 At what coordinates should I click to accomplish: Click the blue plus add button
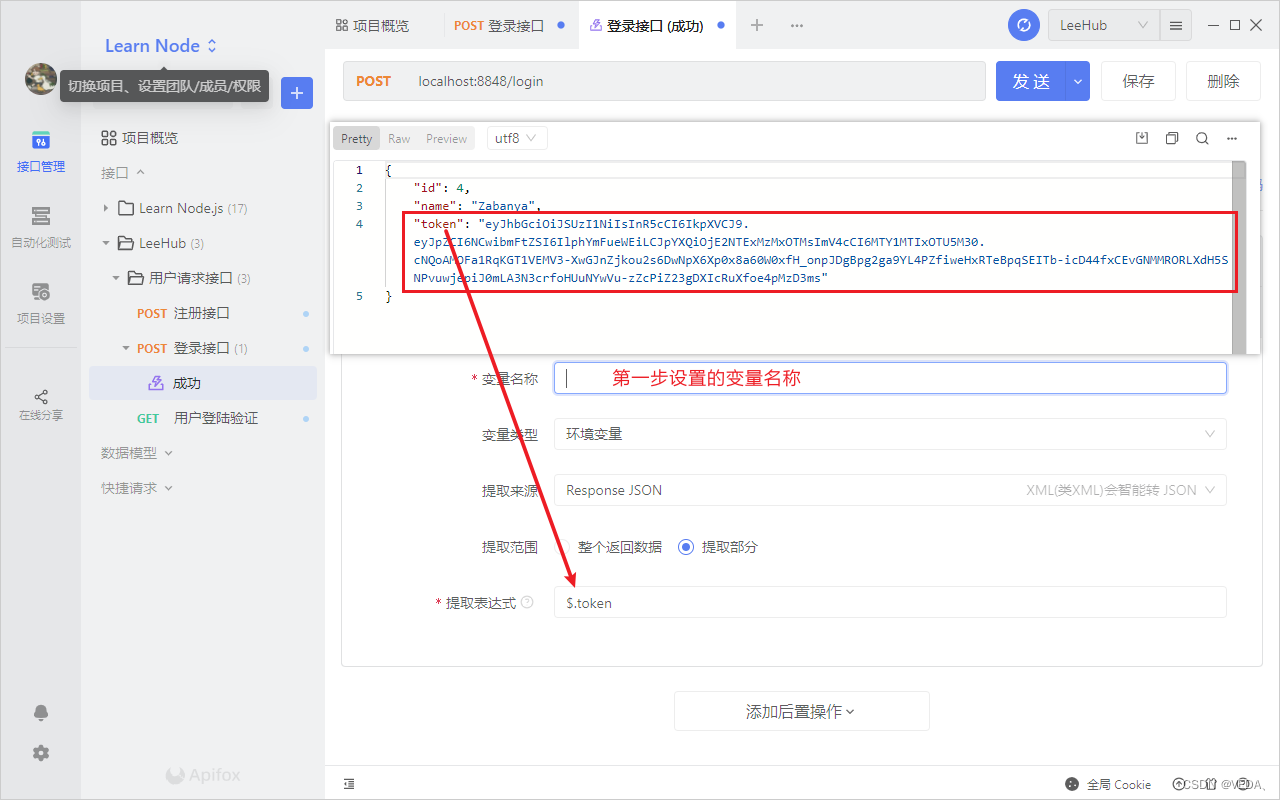click(297, 93)
